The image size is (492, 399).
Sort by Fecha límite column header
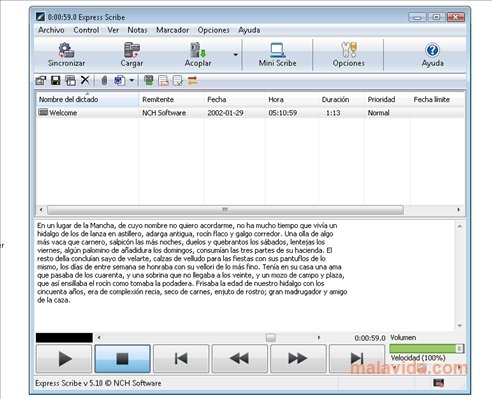coord(437,99)
